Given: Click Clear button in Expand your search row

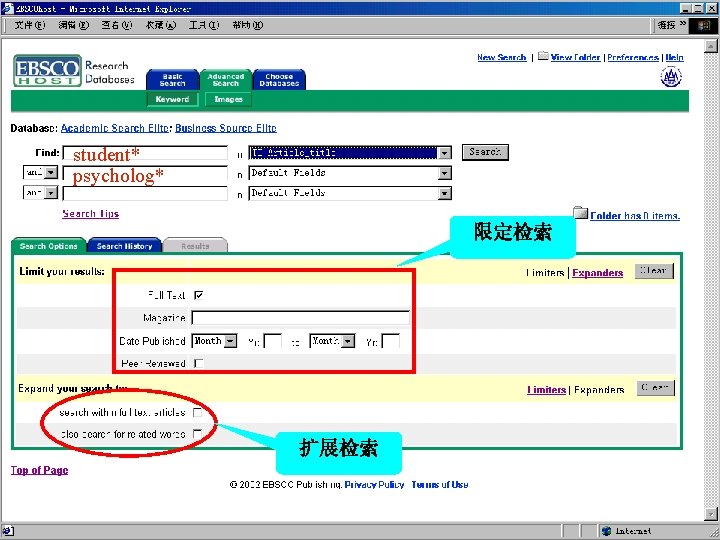Looking at the screenshot, I should point(655,388).
